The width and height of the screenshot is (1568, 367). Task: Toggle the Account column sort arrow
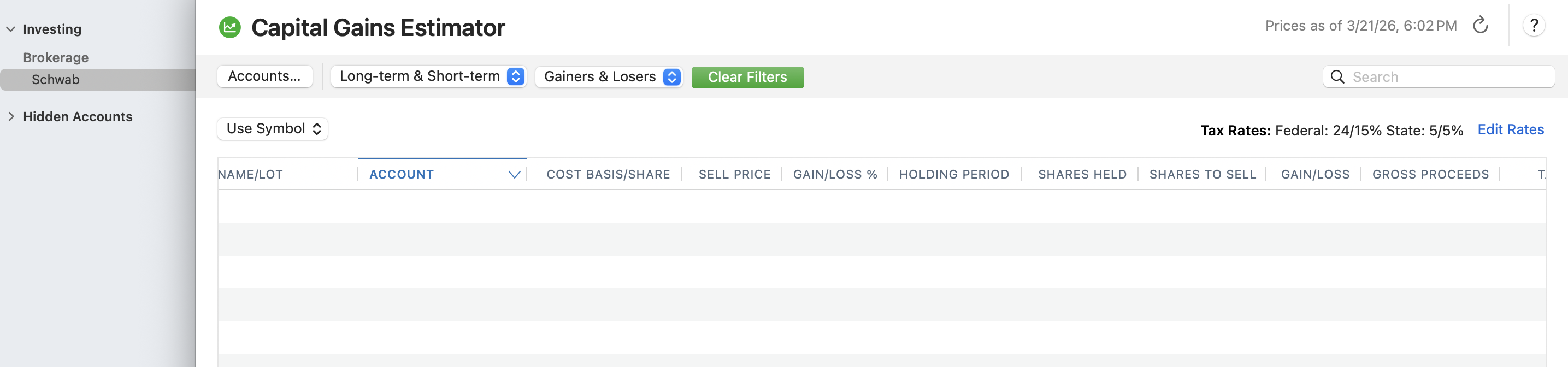(x=514, y=175)
